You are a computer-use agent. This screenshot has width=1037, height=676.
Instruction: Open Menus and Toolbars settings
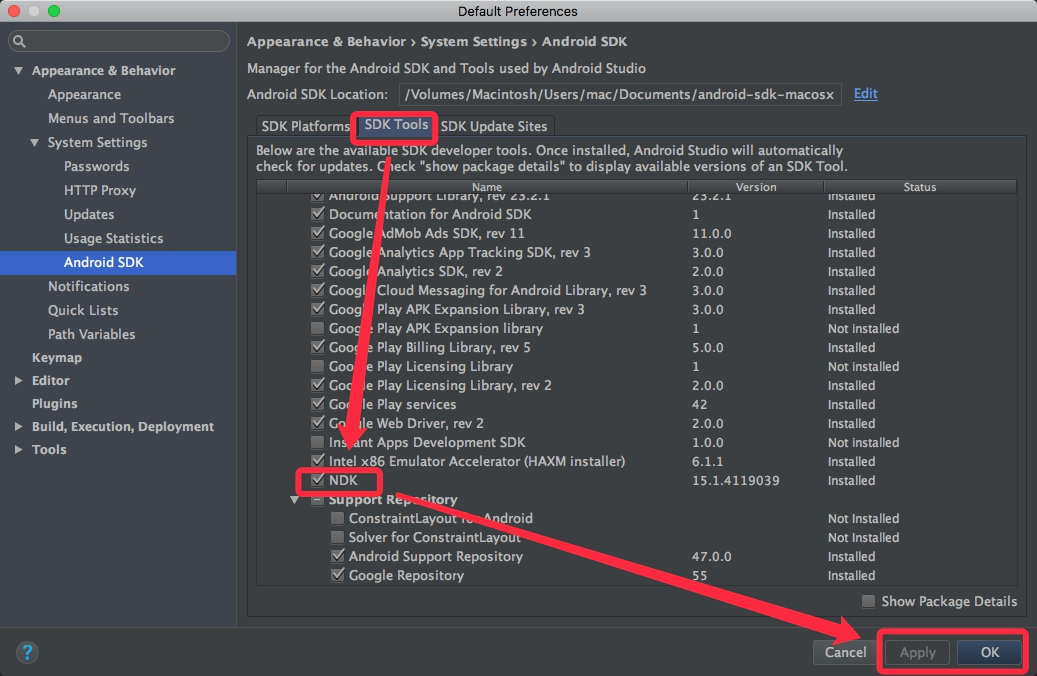pos(111,118)
